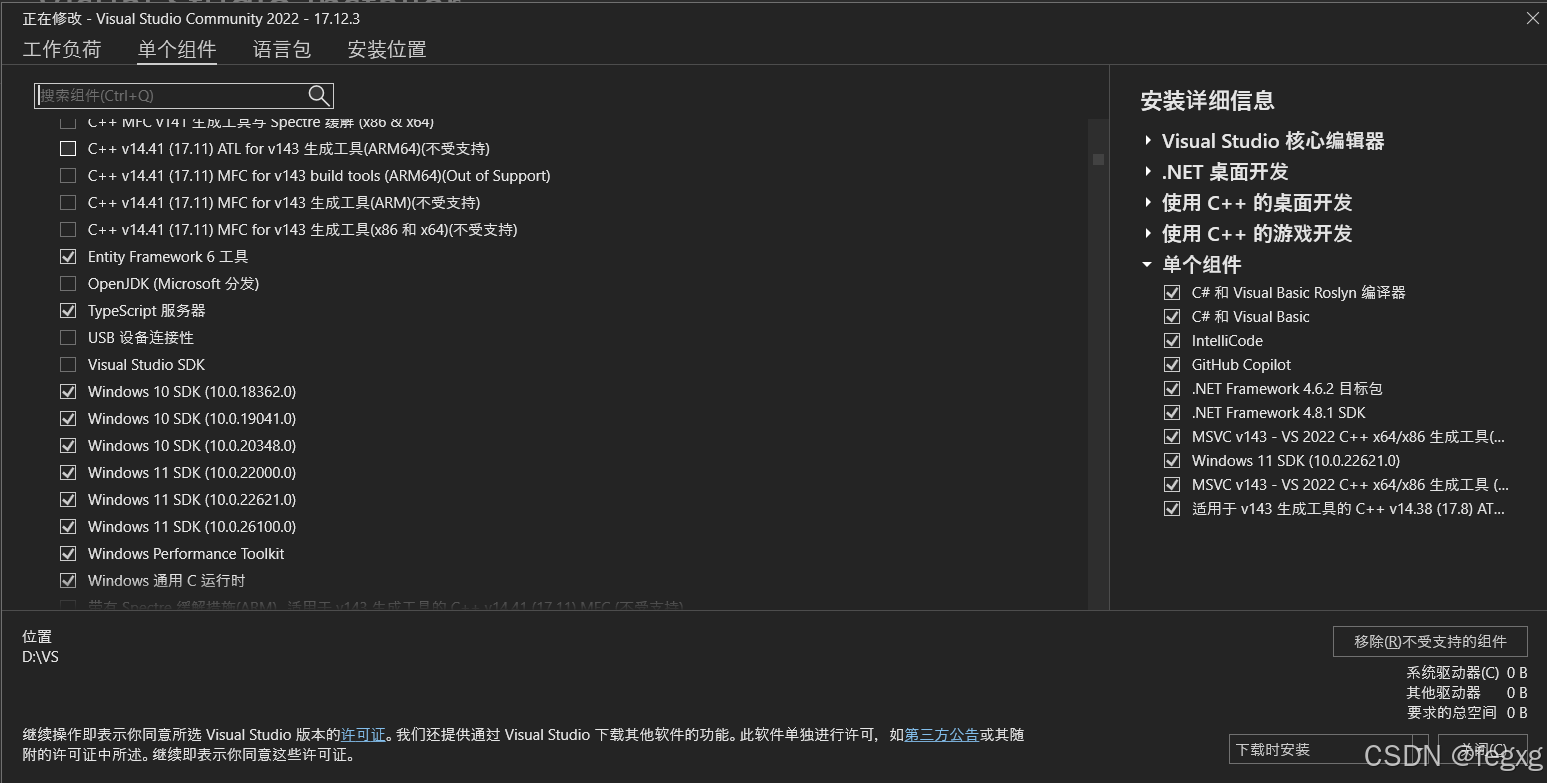This screenshot has width=1547, height=783.
Task: Select the 单个组件 tab
Action: tap(177, 49)
